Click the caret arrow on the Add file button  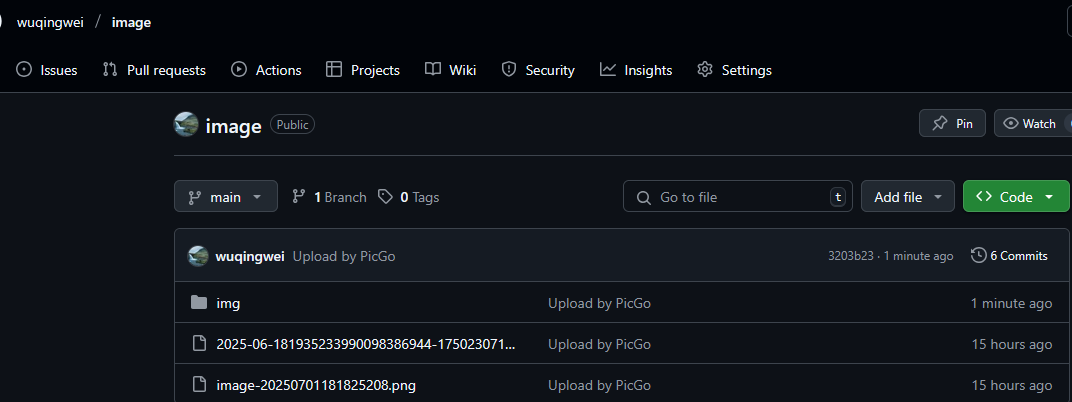click(938, 197)
